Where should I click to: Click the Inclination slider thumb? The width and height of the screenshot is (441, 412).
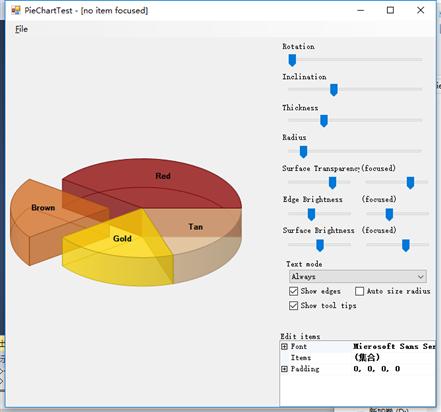pyautogui.click(x=334, y=90)
